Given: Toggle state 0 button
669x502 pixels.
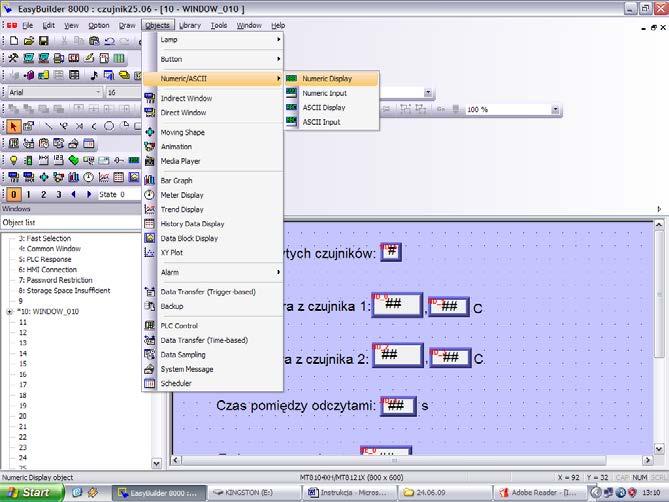Looking at the screenshot, I should pyautogui.click(x=14, y=194).
